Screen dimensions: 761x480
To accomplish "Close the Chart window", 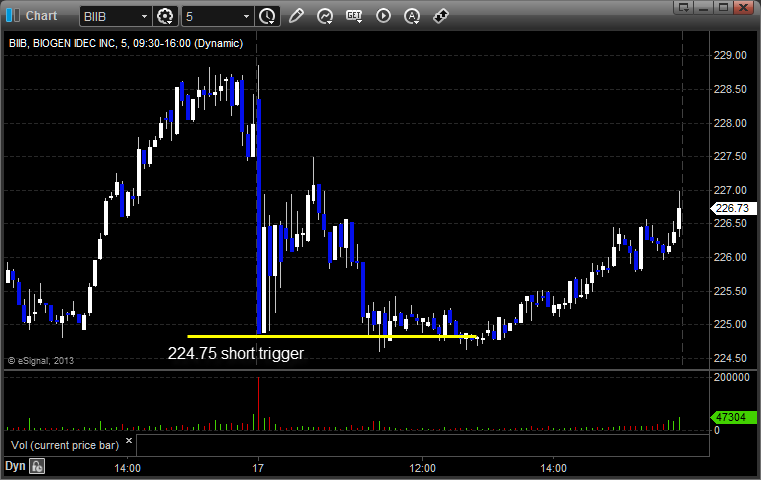I will pyautogui.click(x=743, y=7).
